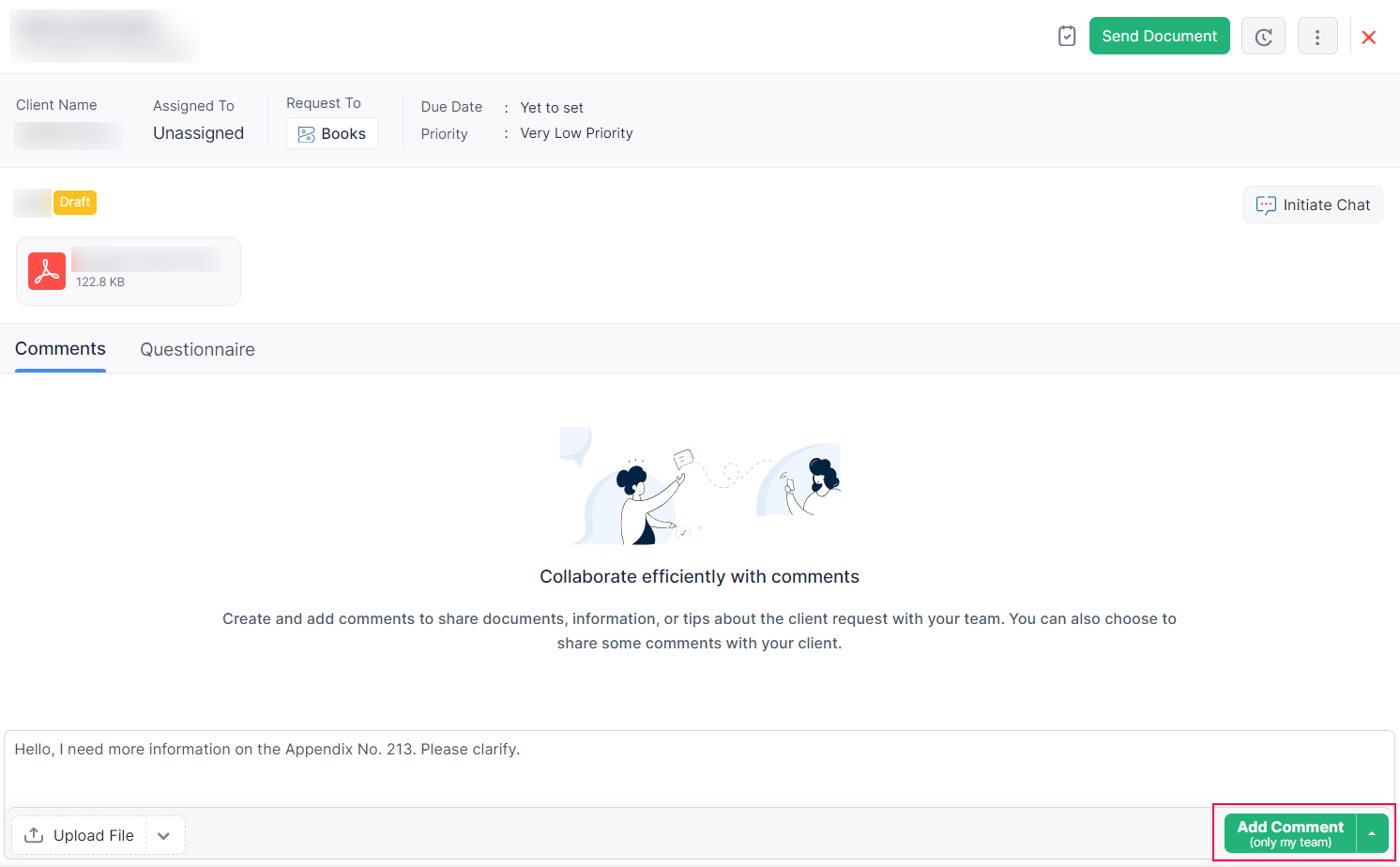
Task: Click the Upload File icon button
Action: (80, 835)
